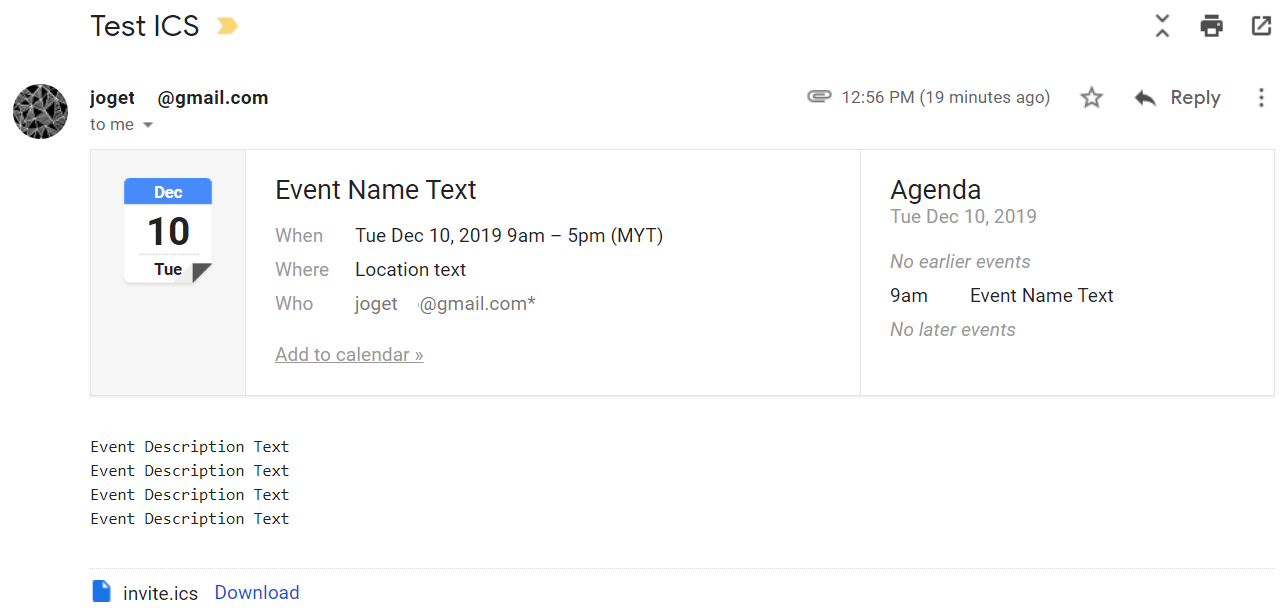Click the invite.ics file icon
This screenshot has width=1282, height=612.
(101, 592)
